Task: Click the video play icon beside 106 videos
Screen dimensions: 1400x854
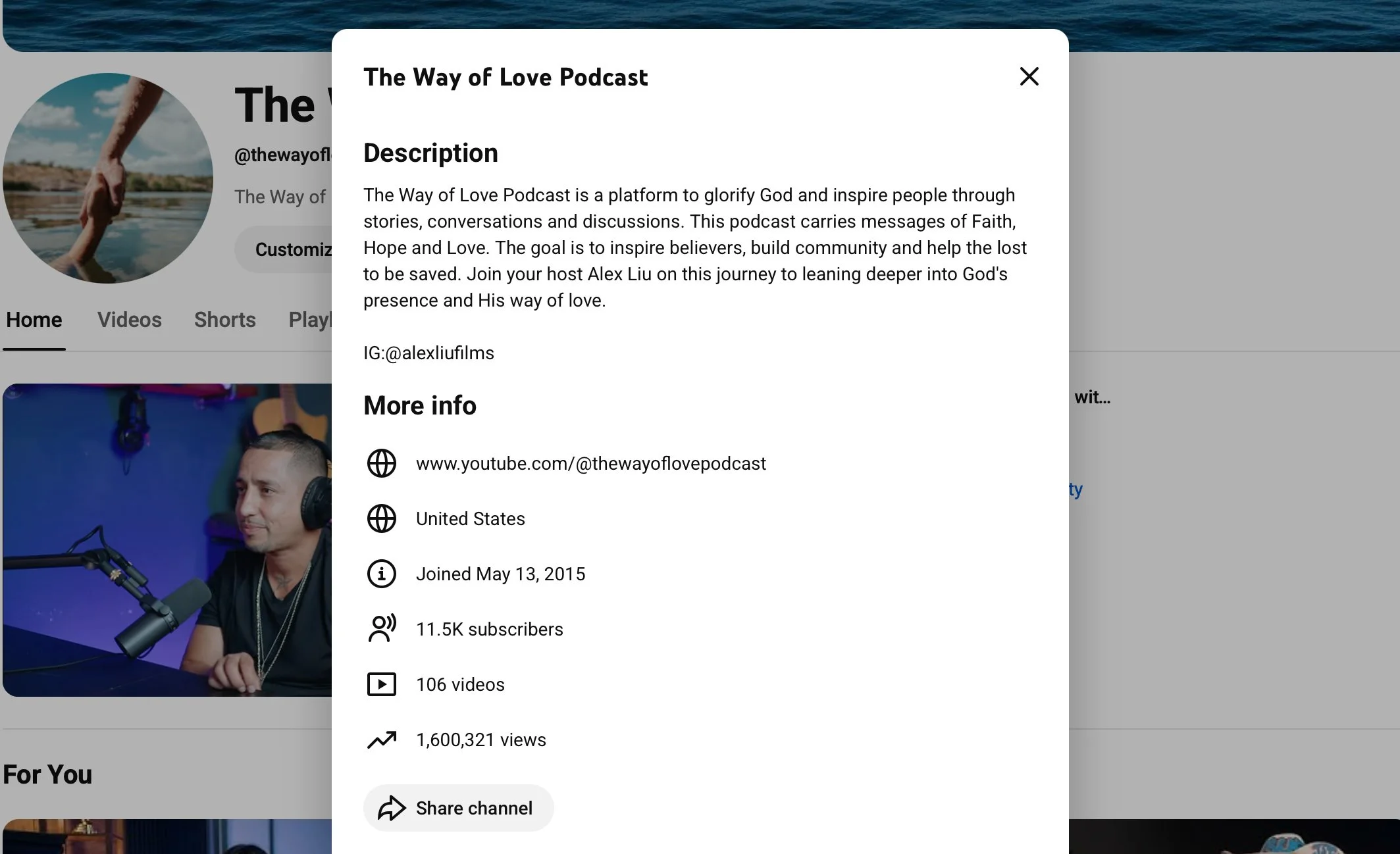Action: click(381, 684)
